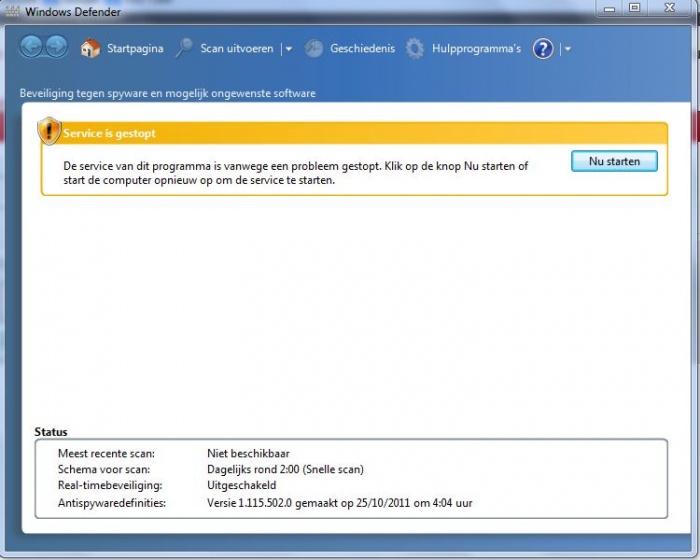700x560 pixels.
Task: Click the service stopped description message
Action: point(296,173)
